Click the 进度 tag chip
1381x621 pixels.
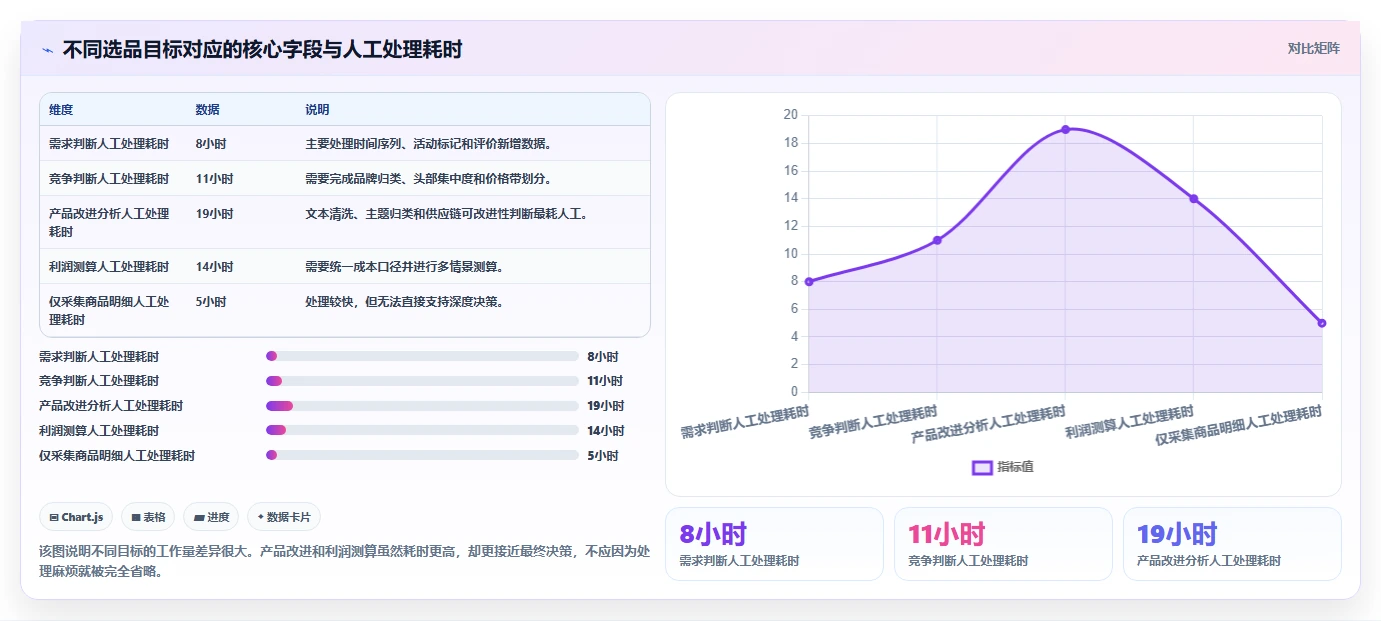(x=211, y=517)
